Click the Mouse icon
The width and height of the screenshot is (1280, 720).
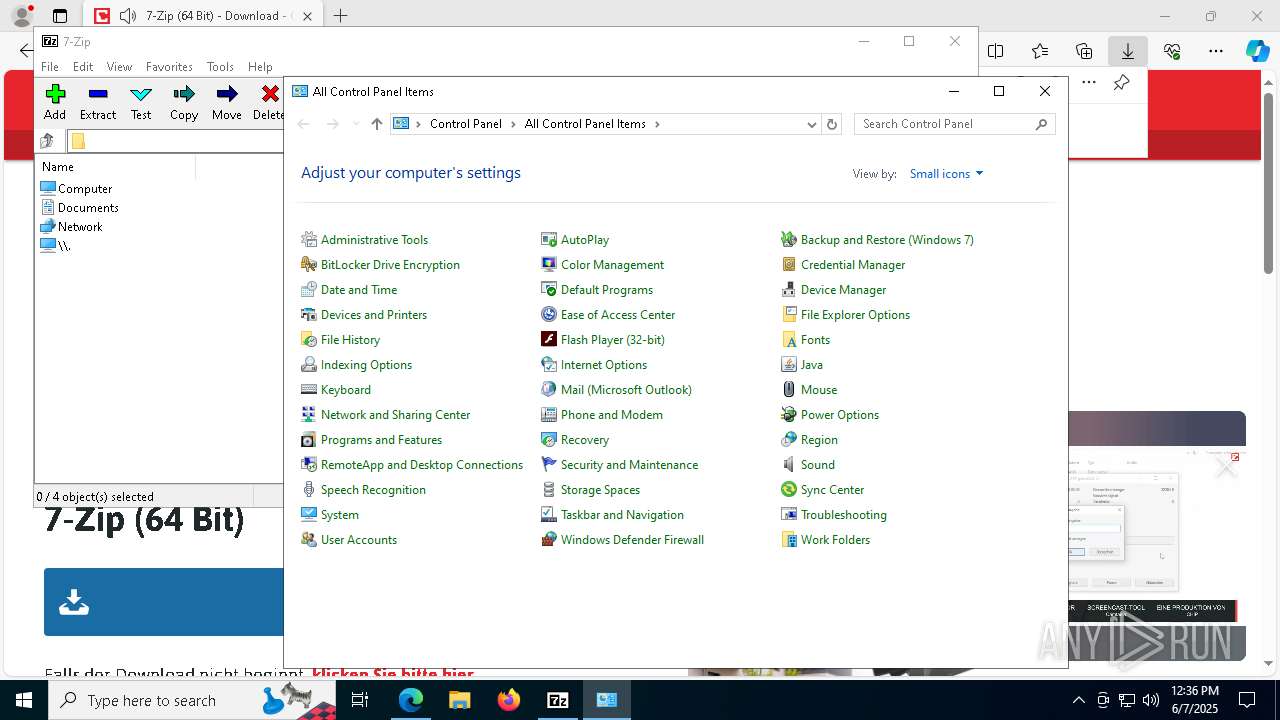click(789, 390)
